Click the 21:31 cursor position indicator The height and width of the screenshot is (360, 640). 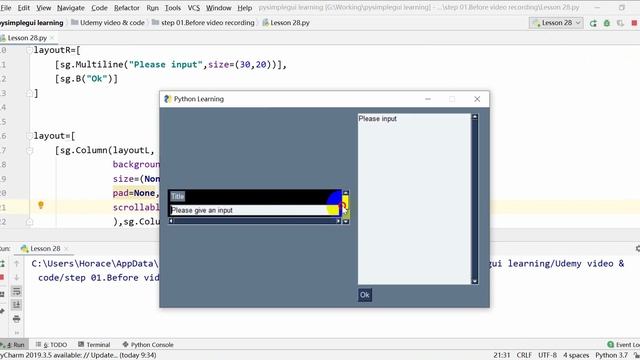pyautogui.click(x=502, y=356)
